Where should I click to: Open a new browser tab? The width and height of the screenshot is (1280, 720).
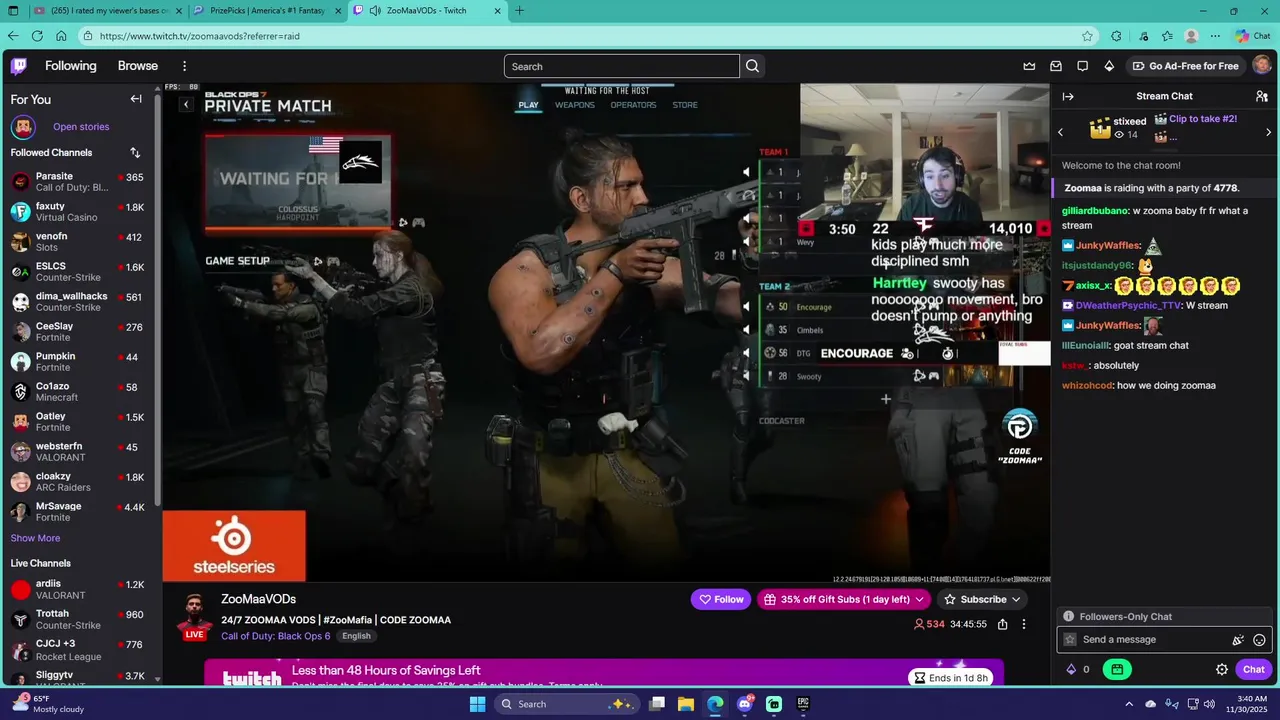click(519, 11)
